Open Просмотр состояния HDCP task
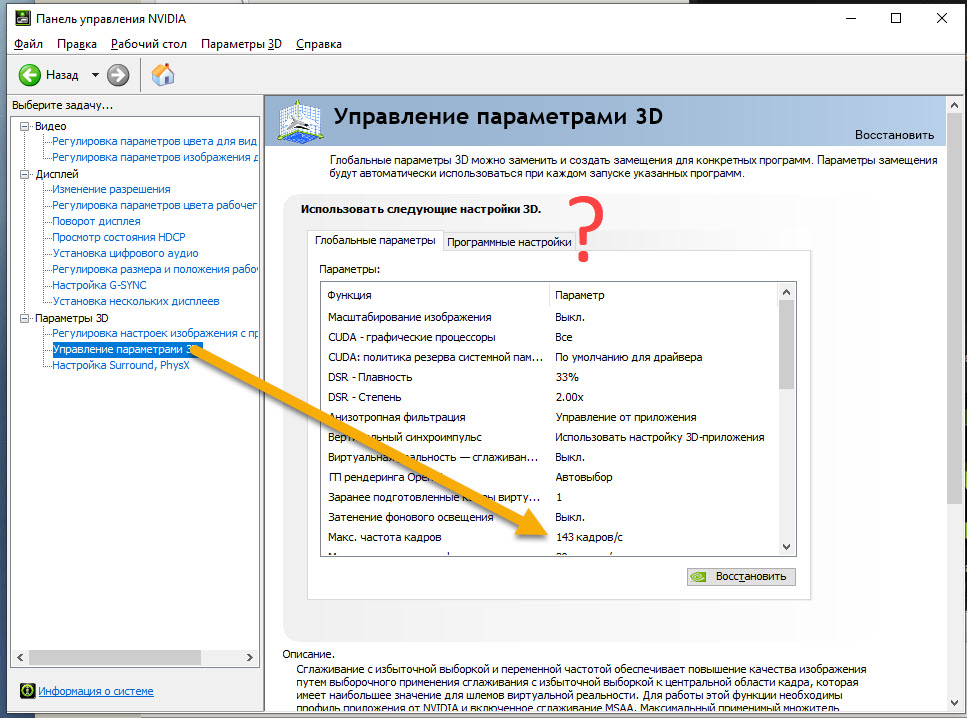Image resolution: width=967 pixels, height=718 pixels. point(118,237)
